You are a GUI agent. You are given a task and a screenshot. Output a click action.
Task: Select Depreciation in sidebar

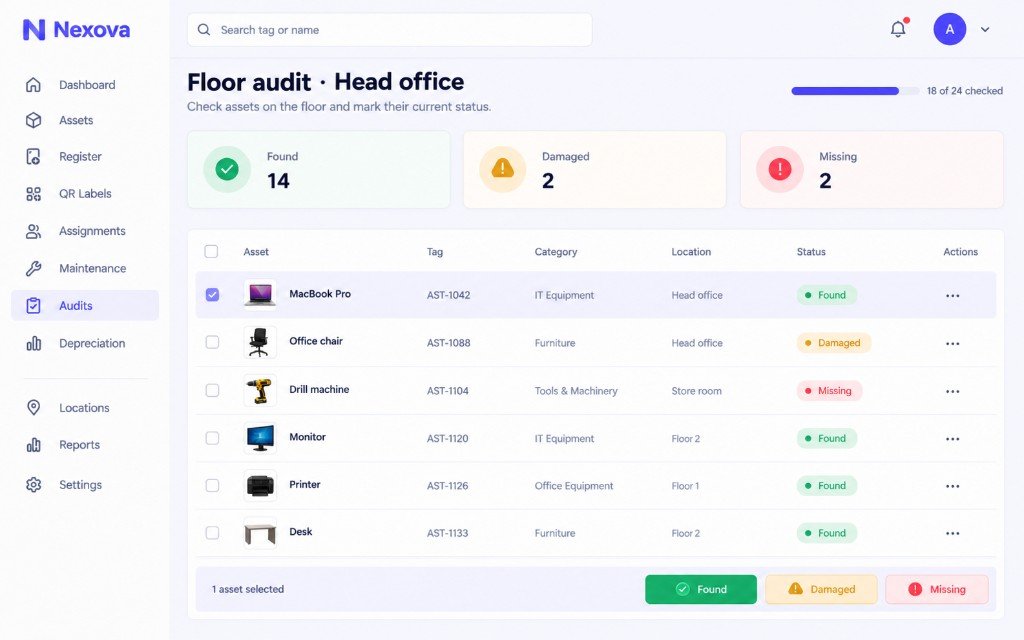tap(85, 344)
